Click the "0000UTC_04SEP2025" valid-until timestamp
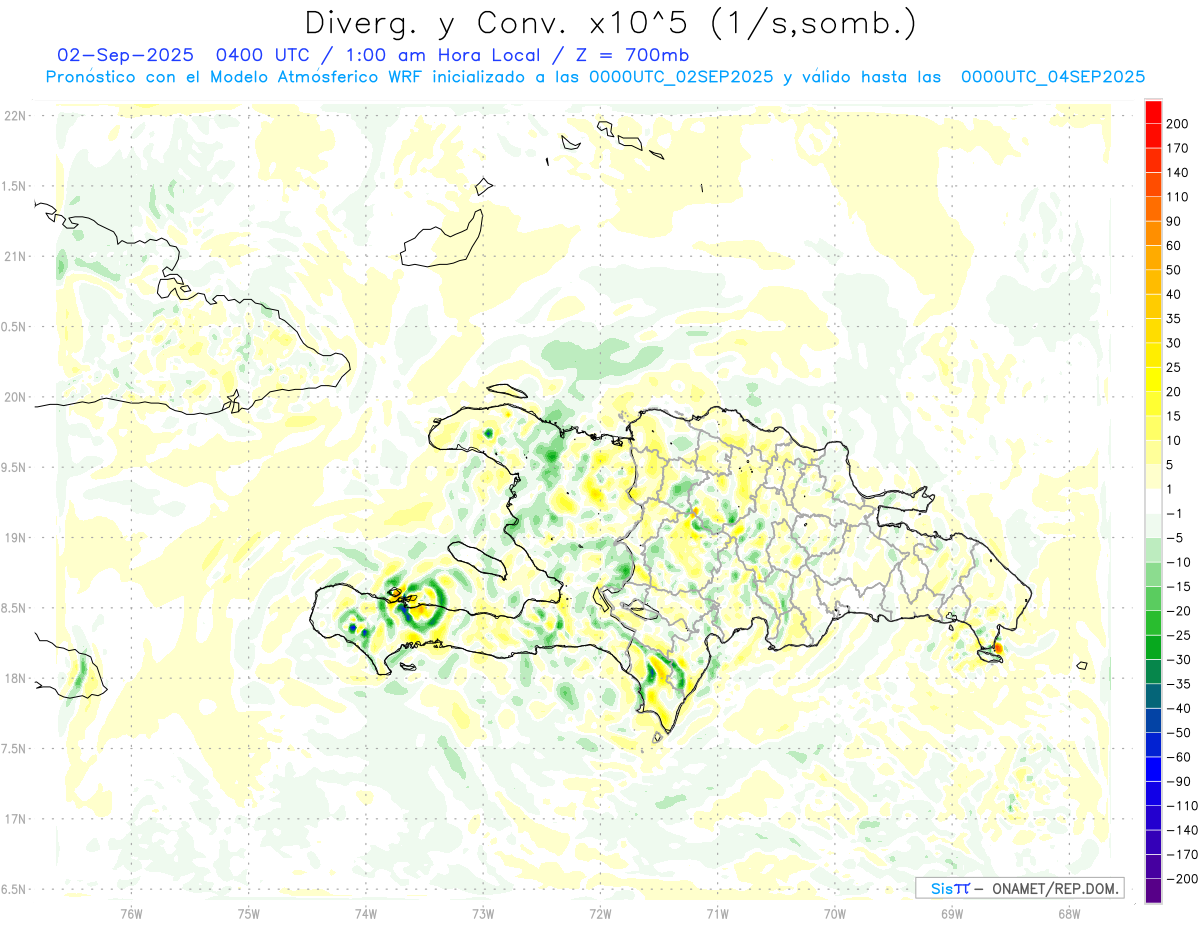 point(1053,77)
